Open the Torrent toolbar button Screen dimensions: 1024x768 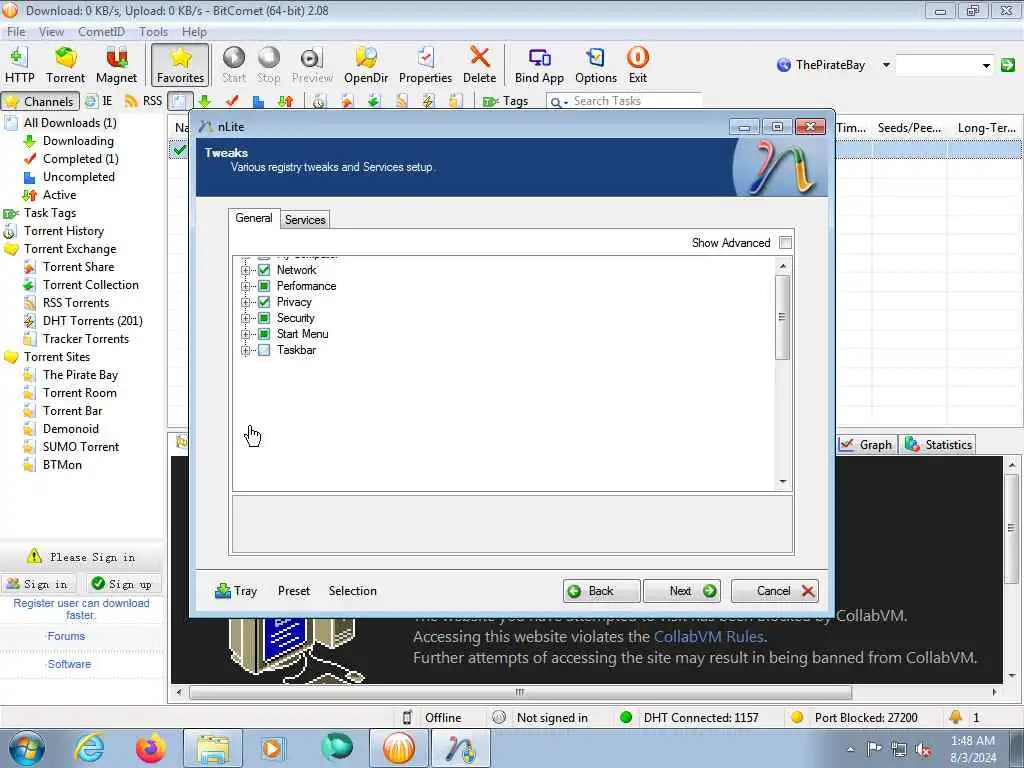(65, 65)
